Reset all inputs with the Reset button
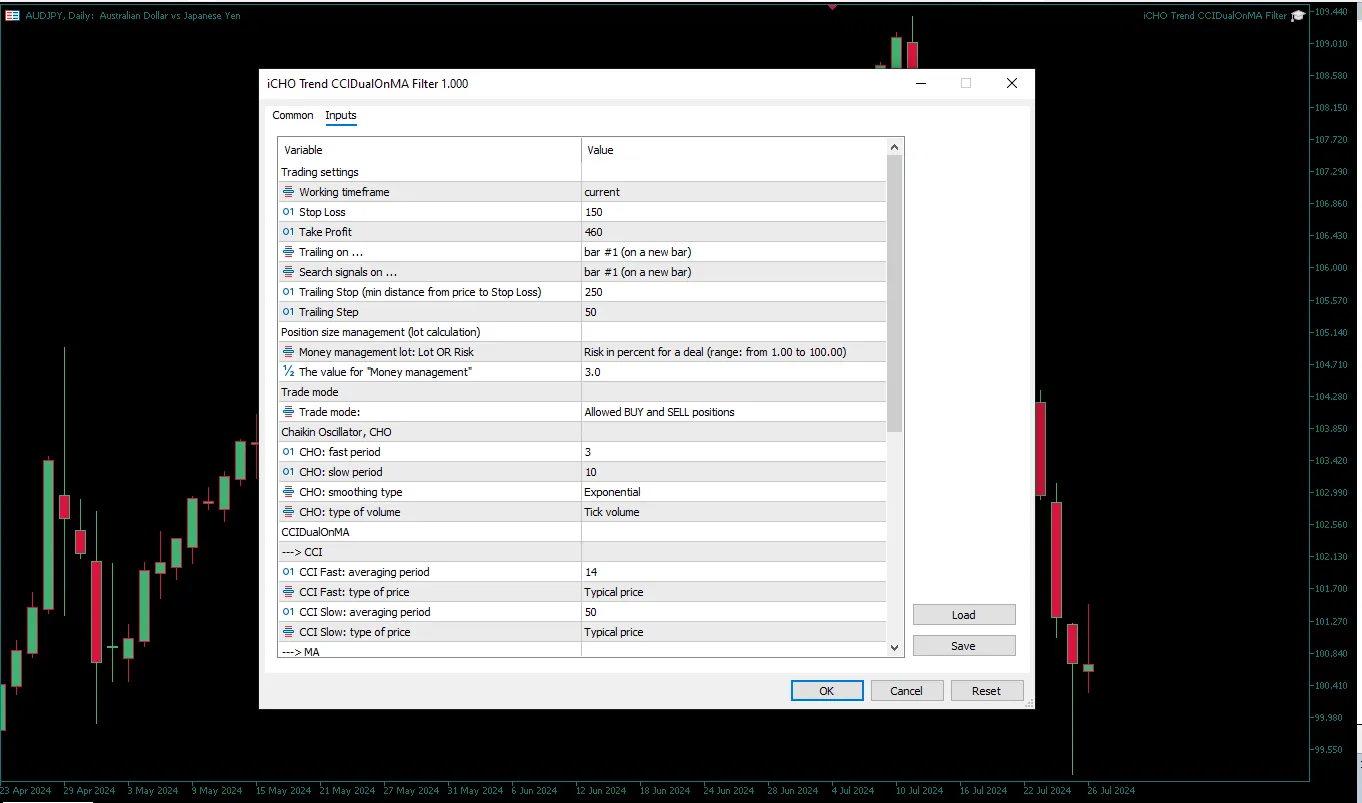The height and width of the screenshot is (803, 1362). 985,691
